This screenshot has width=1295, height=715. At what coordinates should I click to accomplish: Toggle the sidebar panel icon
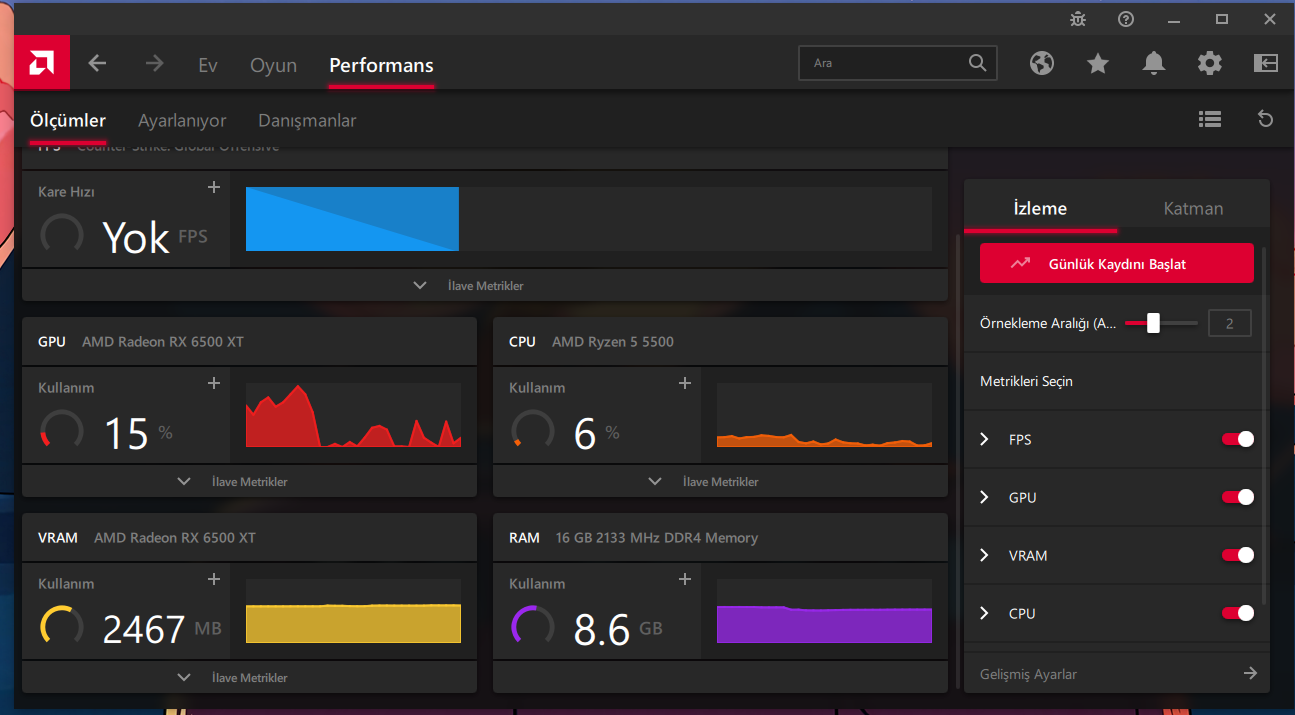click(1266, 63)
